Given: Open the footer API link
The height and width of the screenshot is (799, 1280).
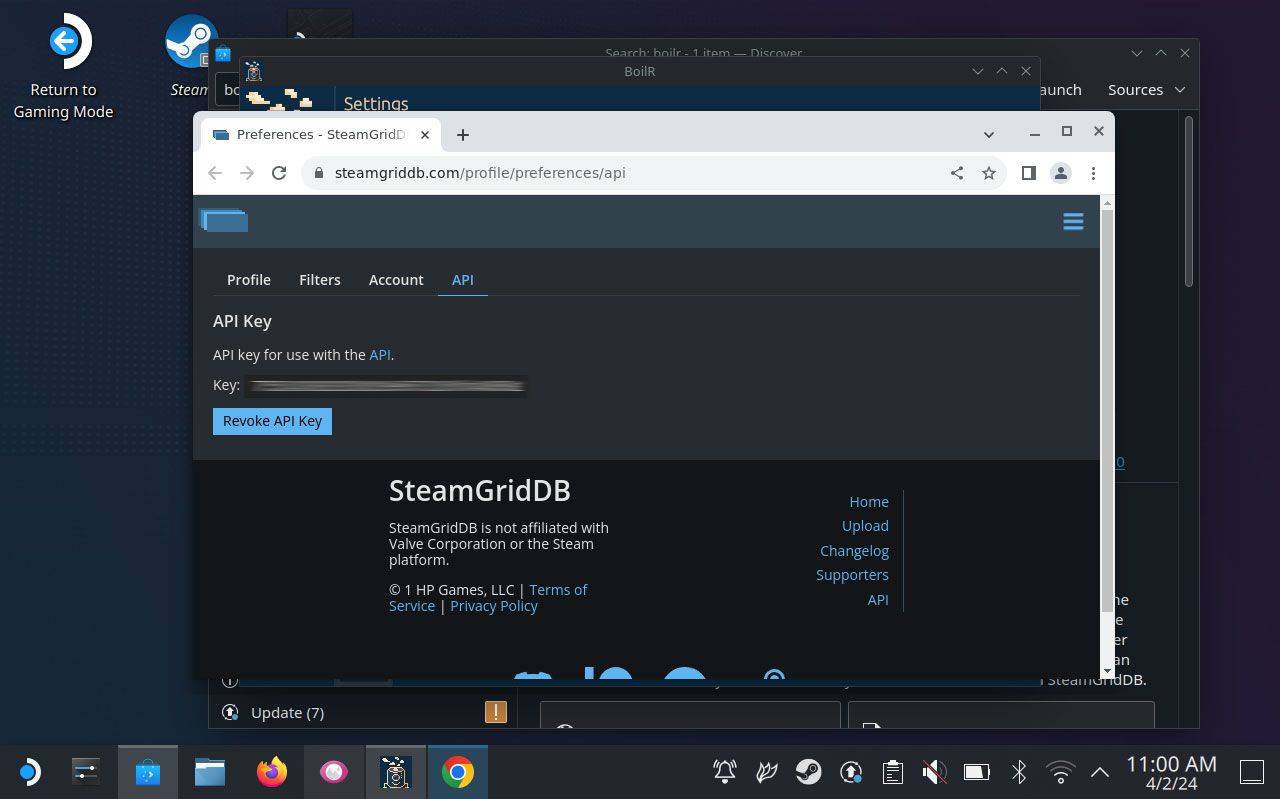Looking at the screenshot, I should point(878,600).
